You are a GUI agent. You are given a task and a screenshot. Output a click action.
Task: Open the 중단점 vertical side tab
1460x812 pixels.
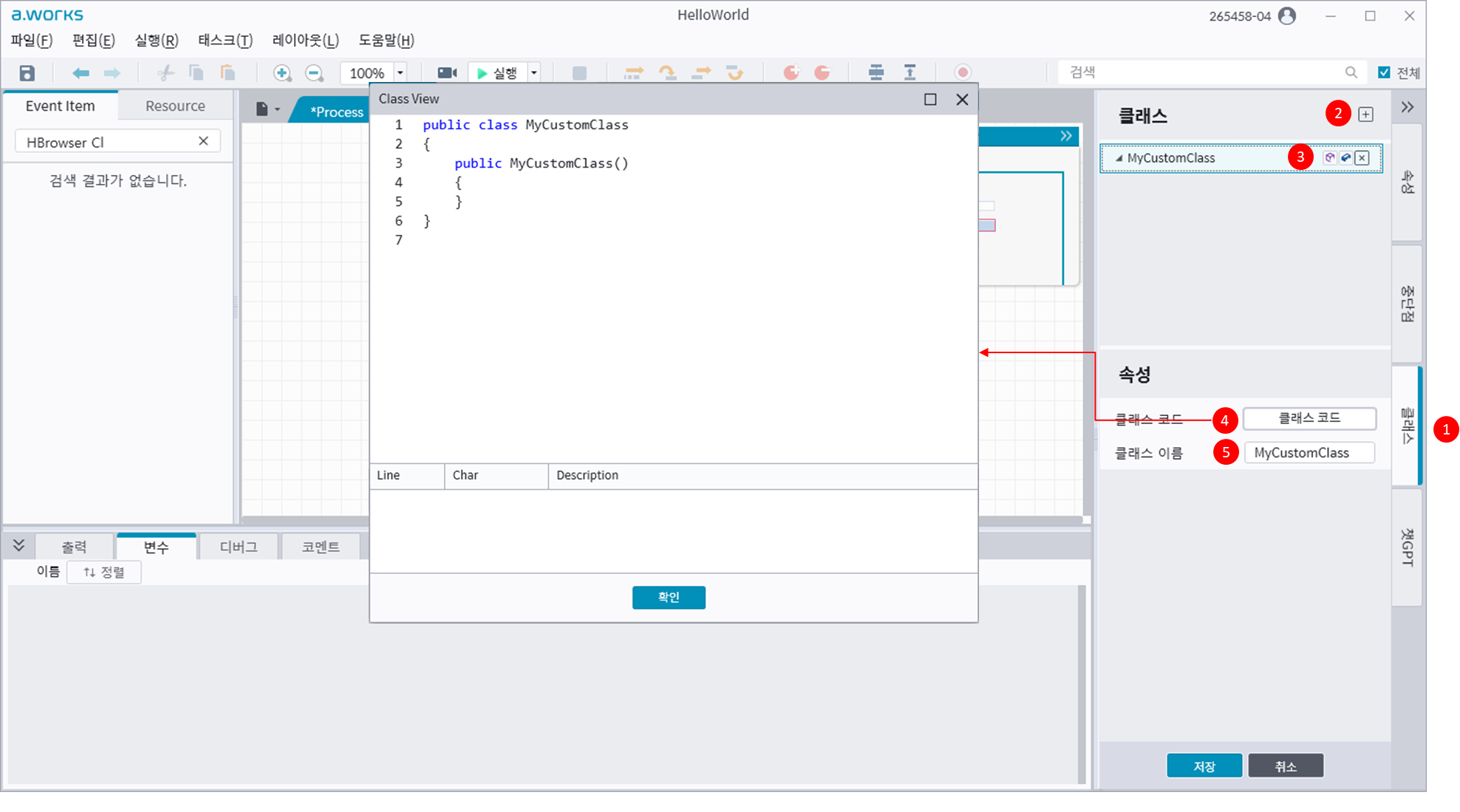click(1407, 303)
